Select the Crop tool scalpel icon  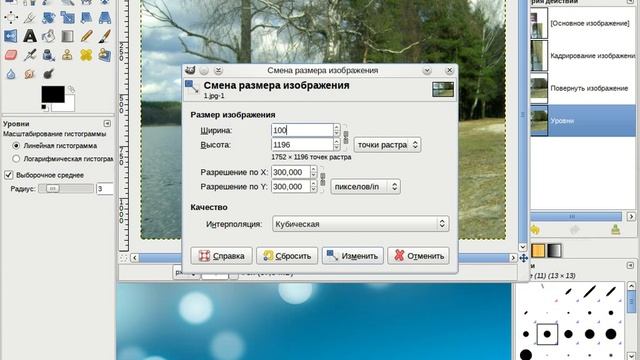[30, 17]
